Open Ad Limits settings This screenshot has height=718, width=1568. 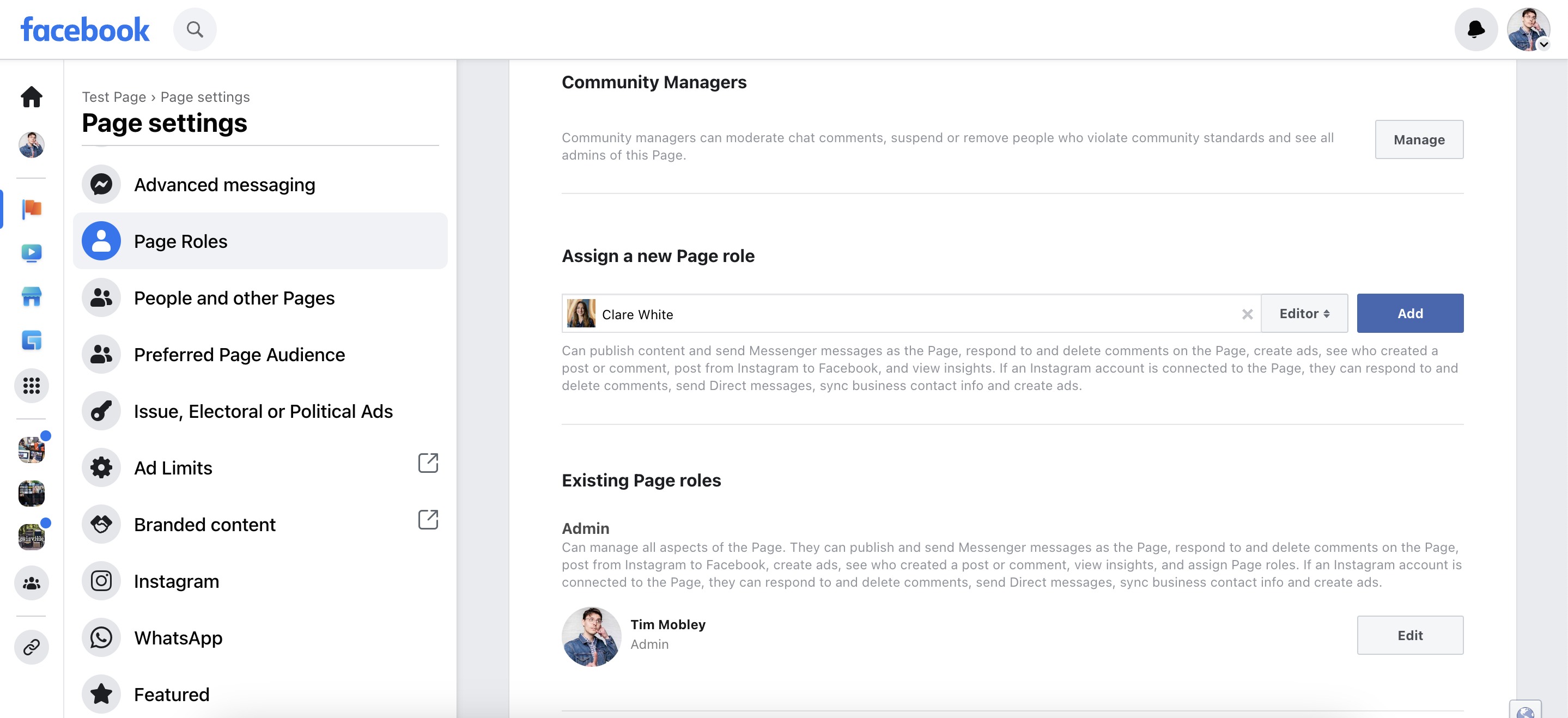coord(260,467)
